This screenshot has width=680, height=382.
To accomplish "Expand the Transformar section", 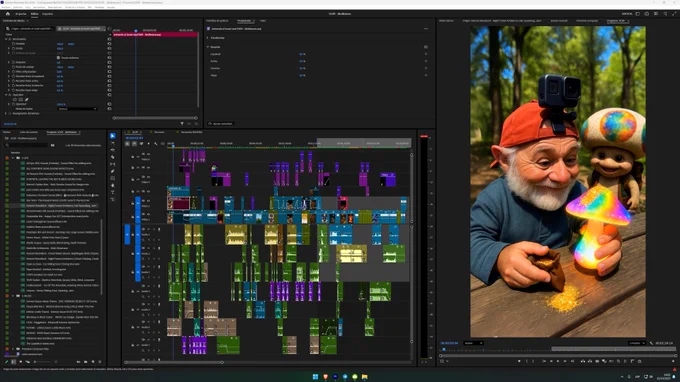I will pos(208,38).
